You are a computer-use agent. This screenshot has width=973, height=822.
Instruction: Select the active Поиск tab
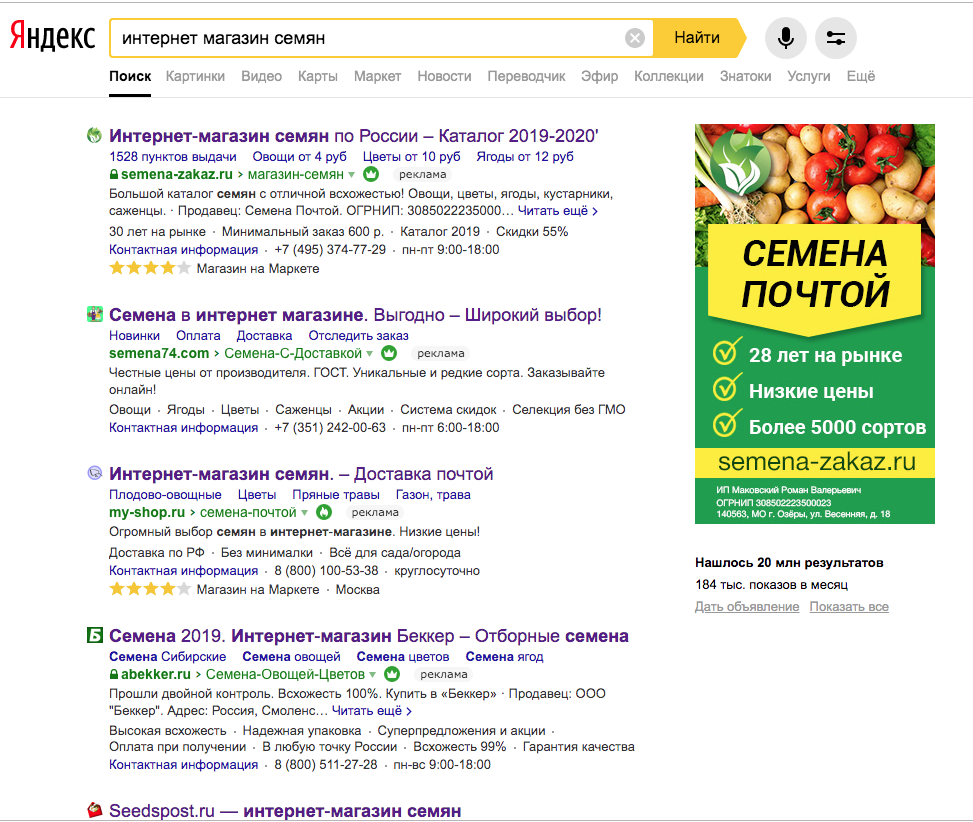point(130,76)
